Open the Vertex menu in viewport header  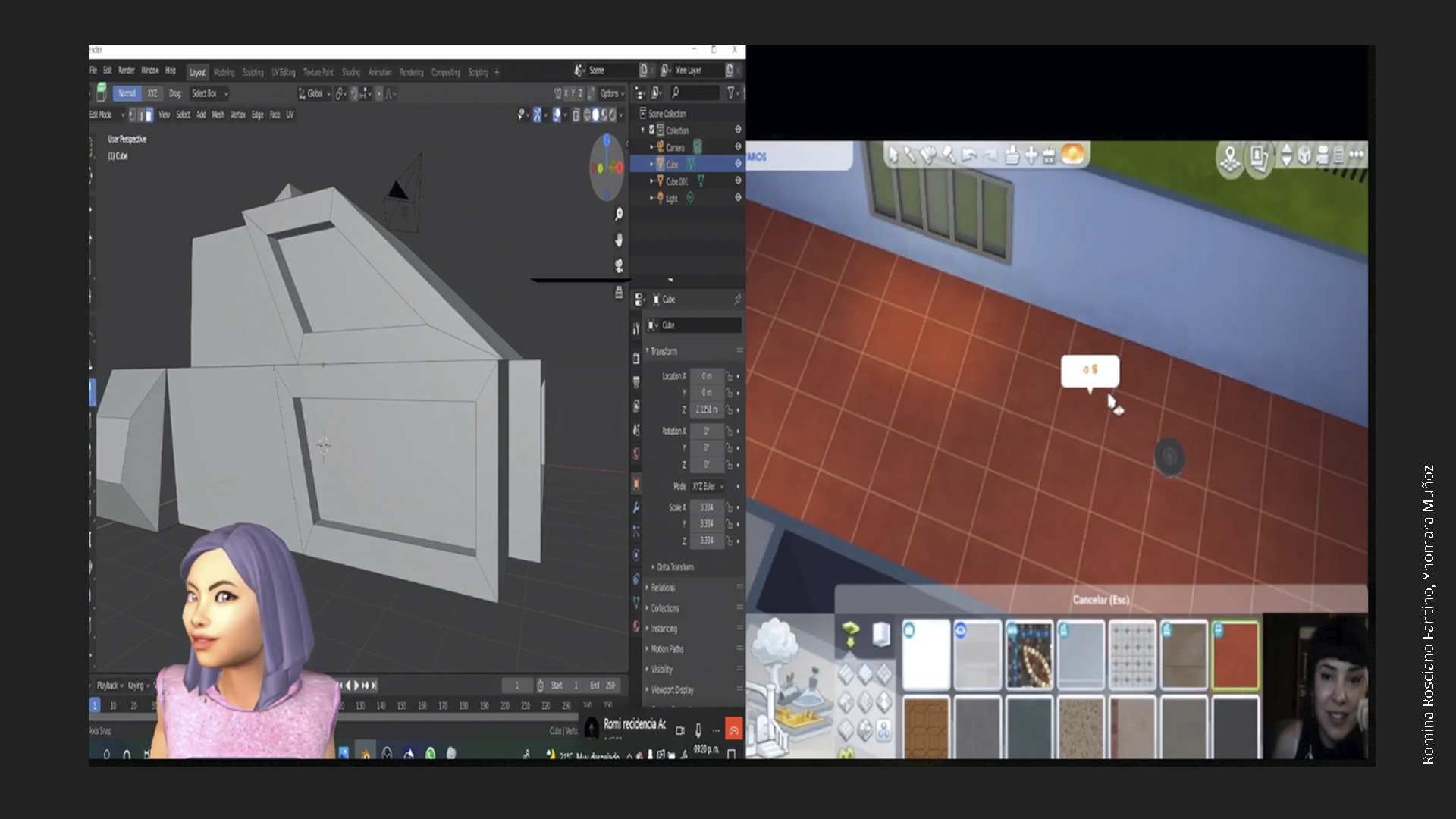(237, 115)
